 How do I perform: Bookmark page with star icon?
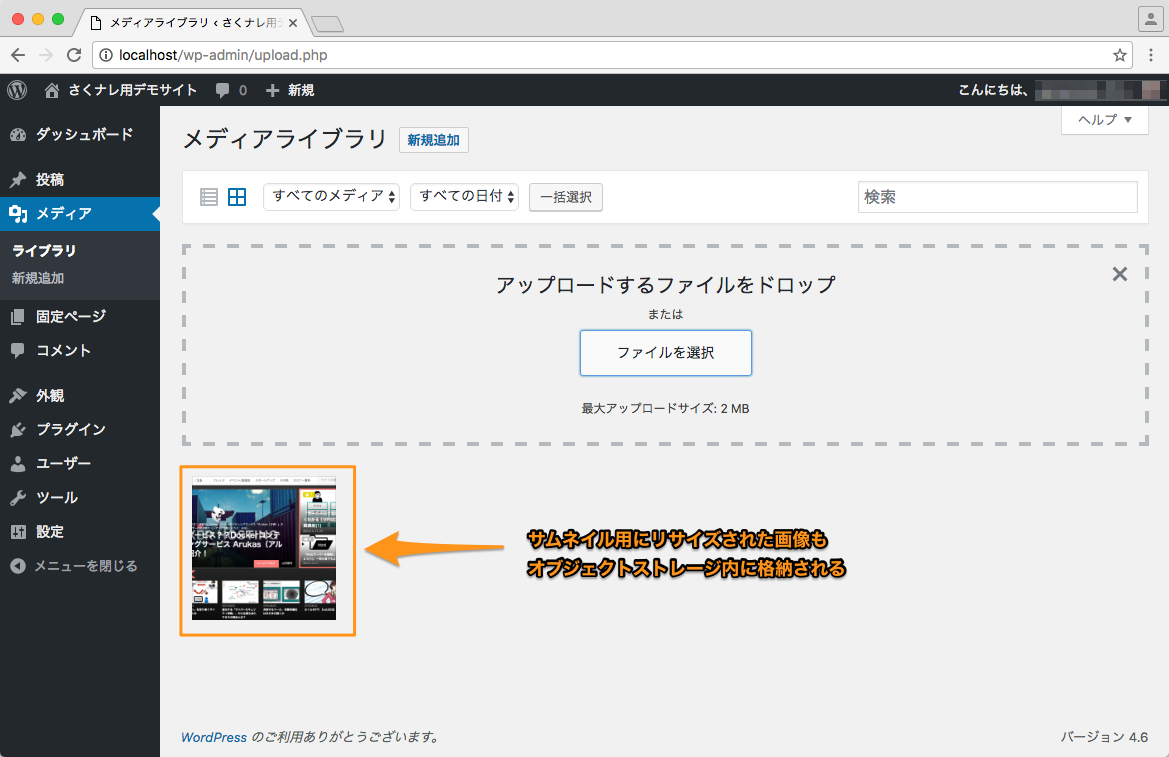tap(1119, 55)
